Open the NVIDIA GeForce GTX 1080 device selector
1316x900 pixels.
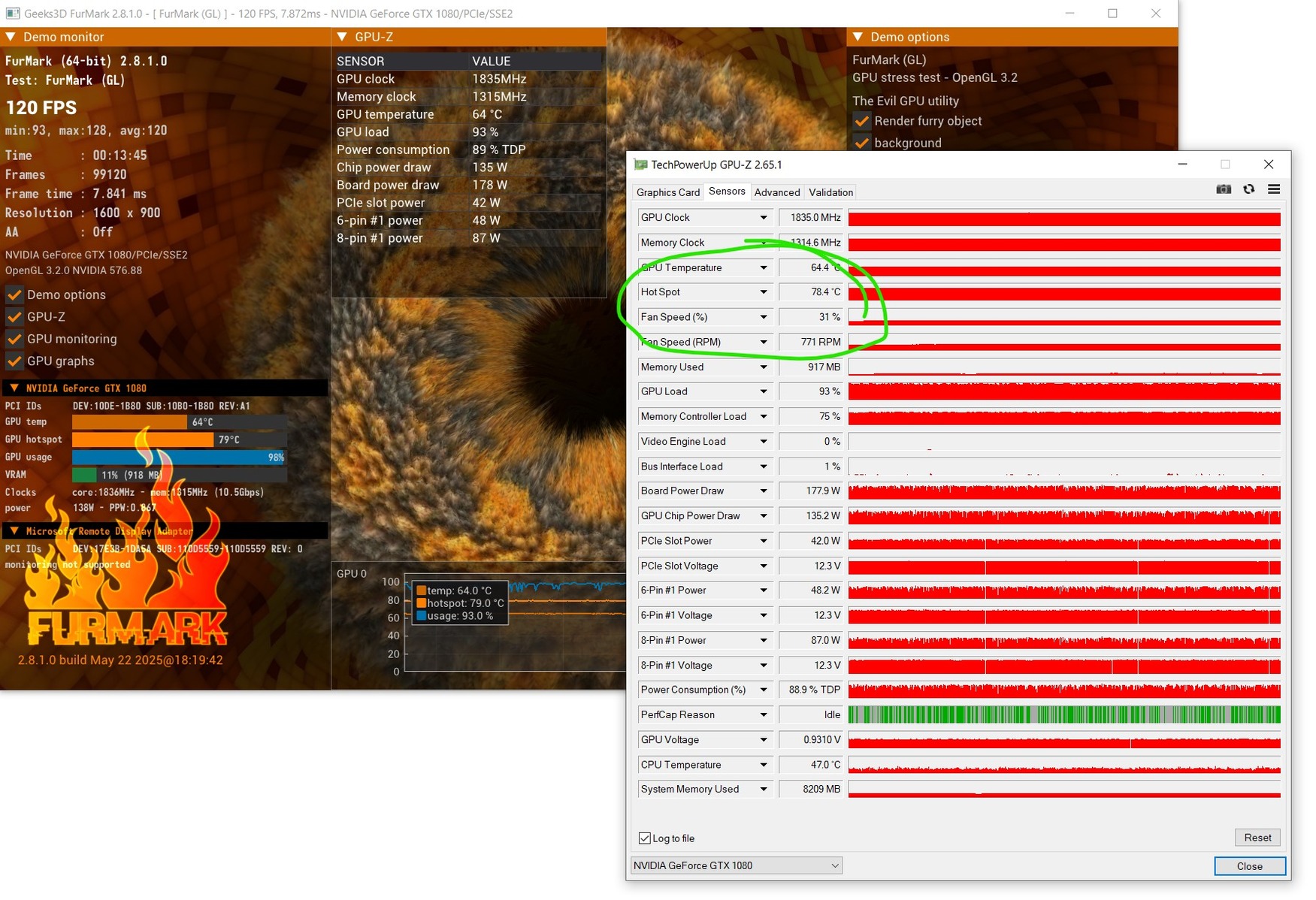(x=737, y=865)
